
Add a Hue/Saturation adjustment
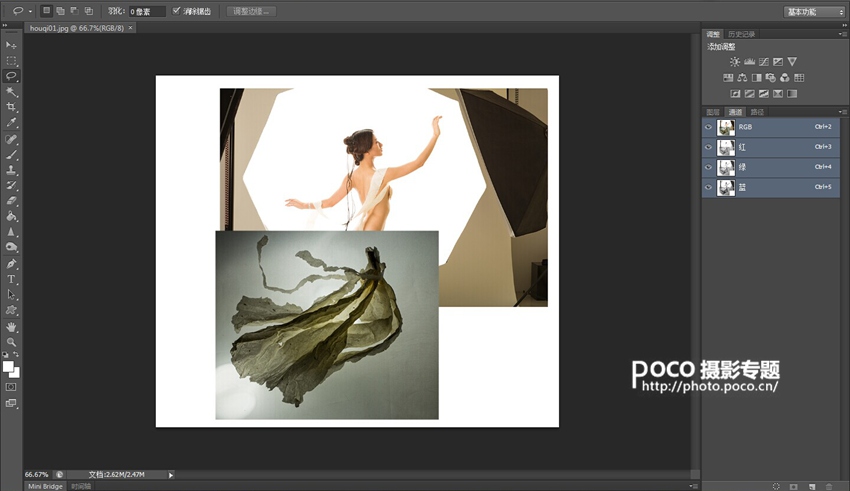tap(728, 77)
